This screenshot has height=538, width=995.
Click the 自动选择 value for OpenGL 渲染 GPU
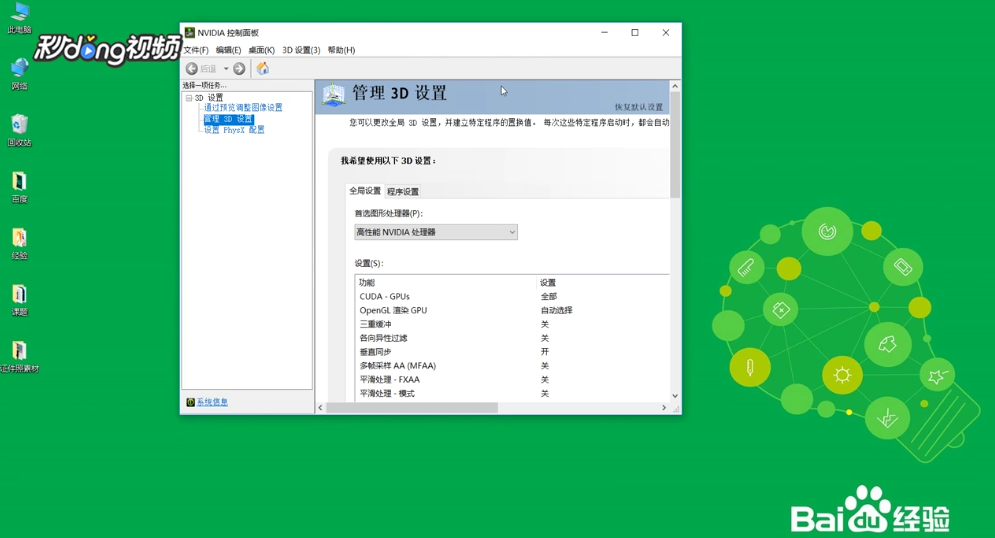coord(557,310)
